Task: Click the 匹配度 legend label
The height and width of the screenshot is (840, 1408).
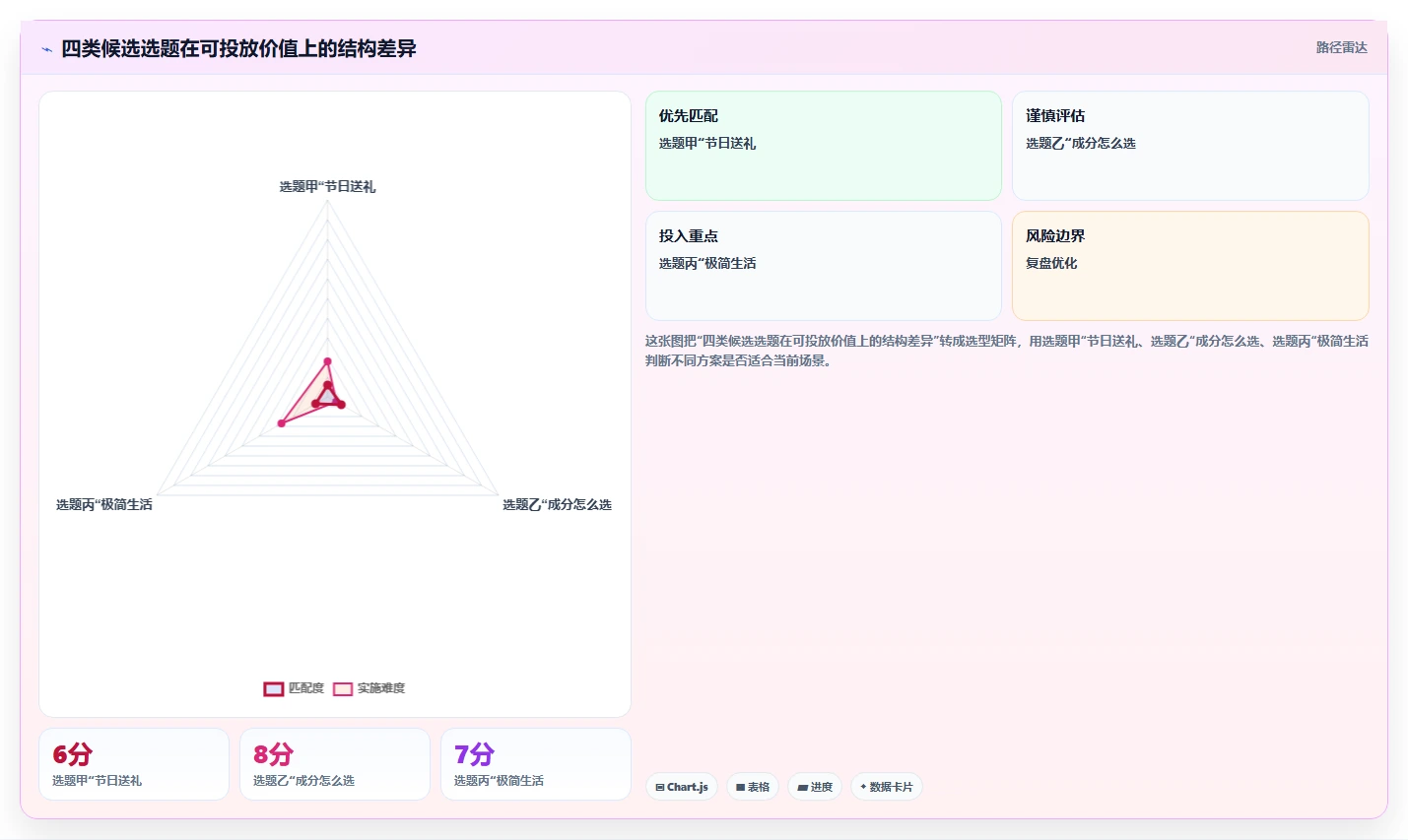Action: [306, 688]
